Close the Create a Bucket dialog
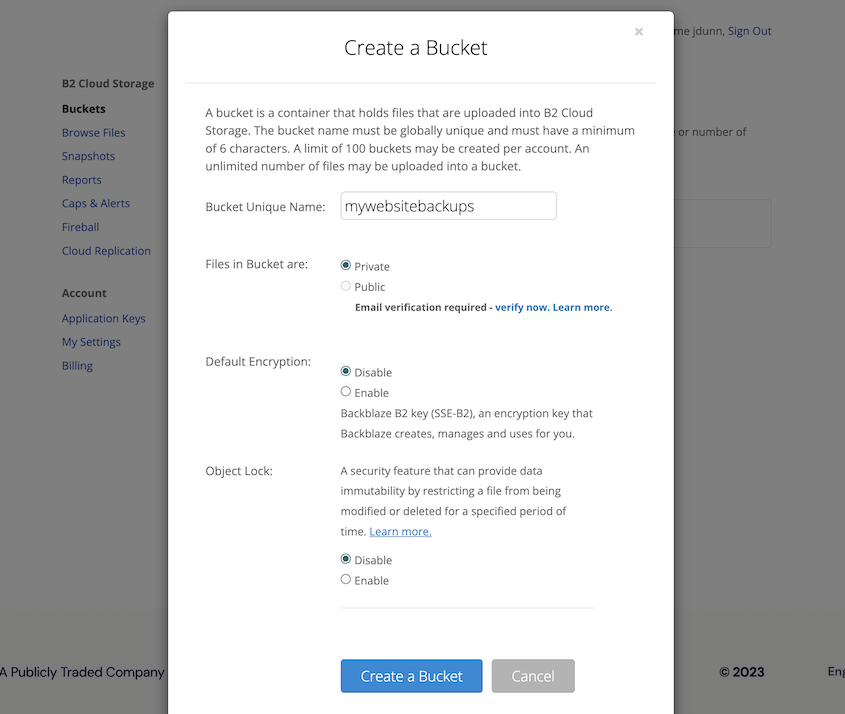 (x=639, y=32)
